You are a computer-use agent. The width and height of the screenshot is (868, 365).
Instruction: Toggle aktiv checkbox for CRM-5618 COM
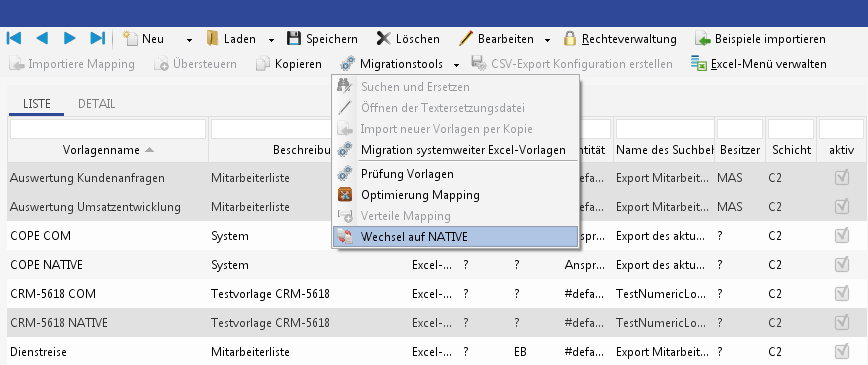842,293
